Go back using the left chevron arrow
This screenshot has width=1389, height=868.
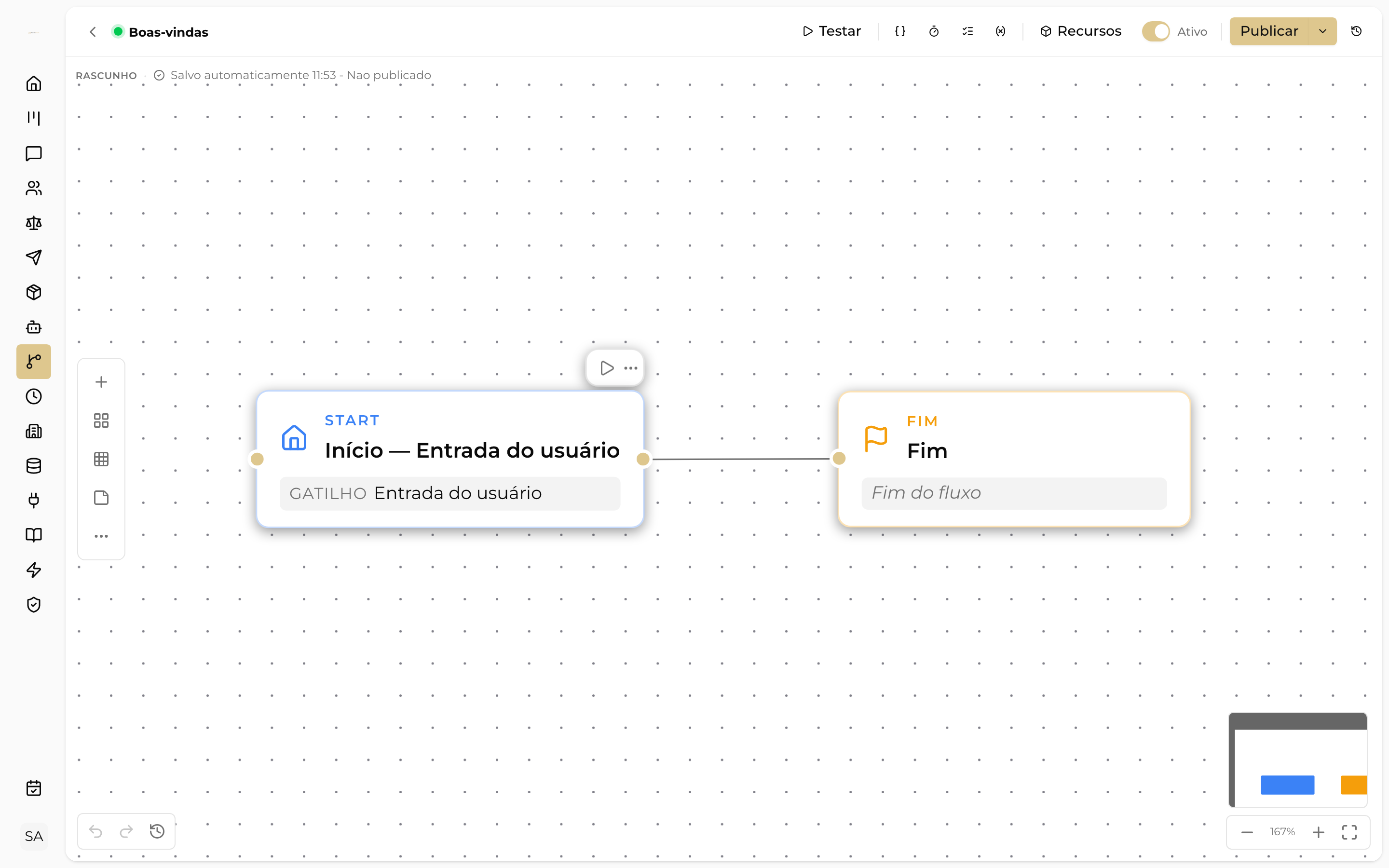pyautogui.click(x=93, y=31)
